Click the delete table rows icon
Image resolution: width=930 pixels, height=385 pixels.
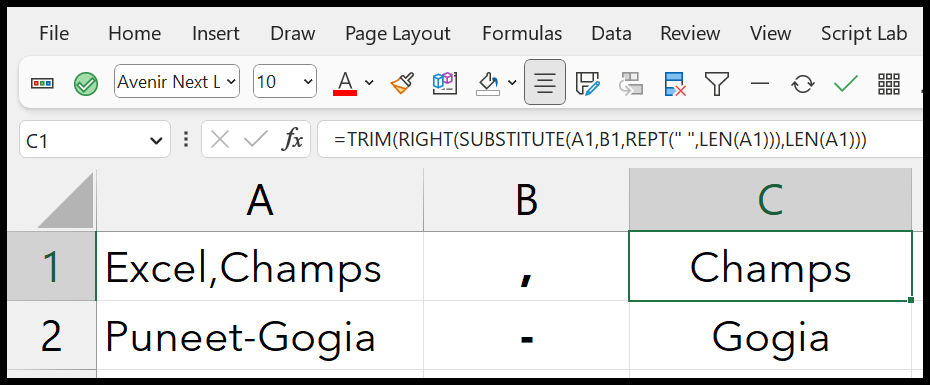[x=674, y=84]
